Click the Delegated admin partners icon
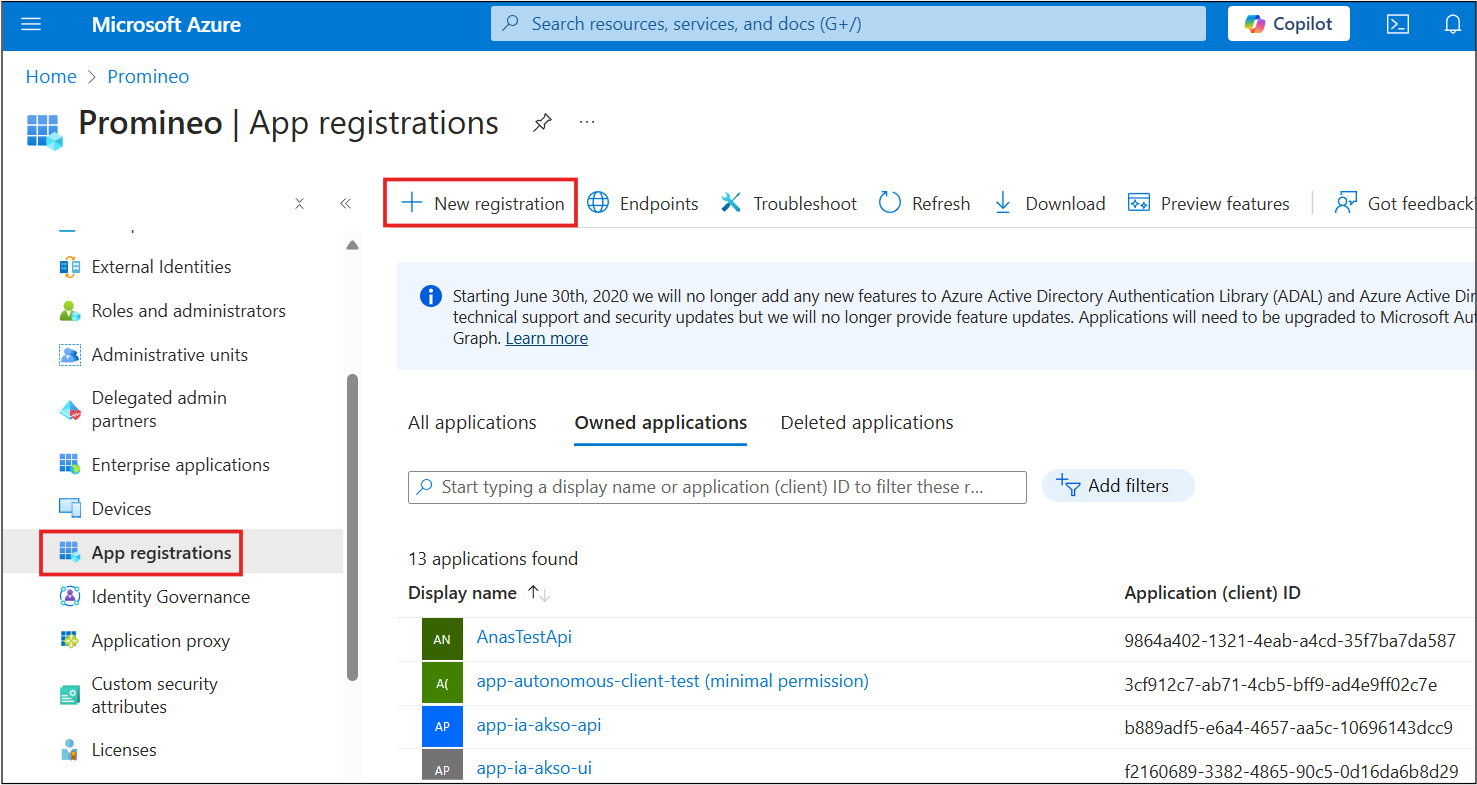This screenshot has height=785, width=1477. 69,410
